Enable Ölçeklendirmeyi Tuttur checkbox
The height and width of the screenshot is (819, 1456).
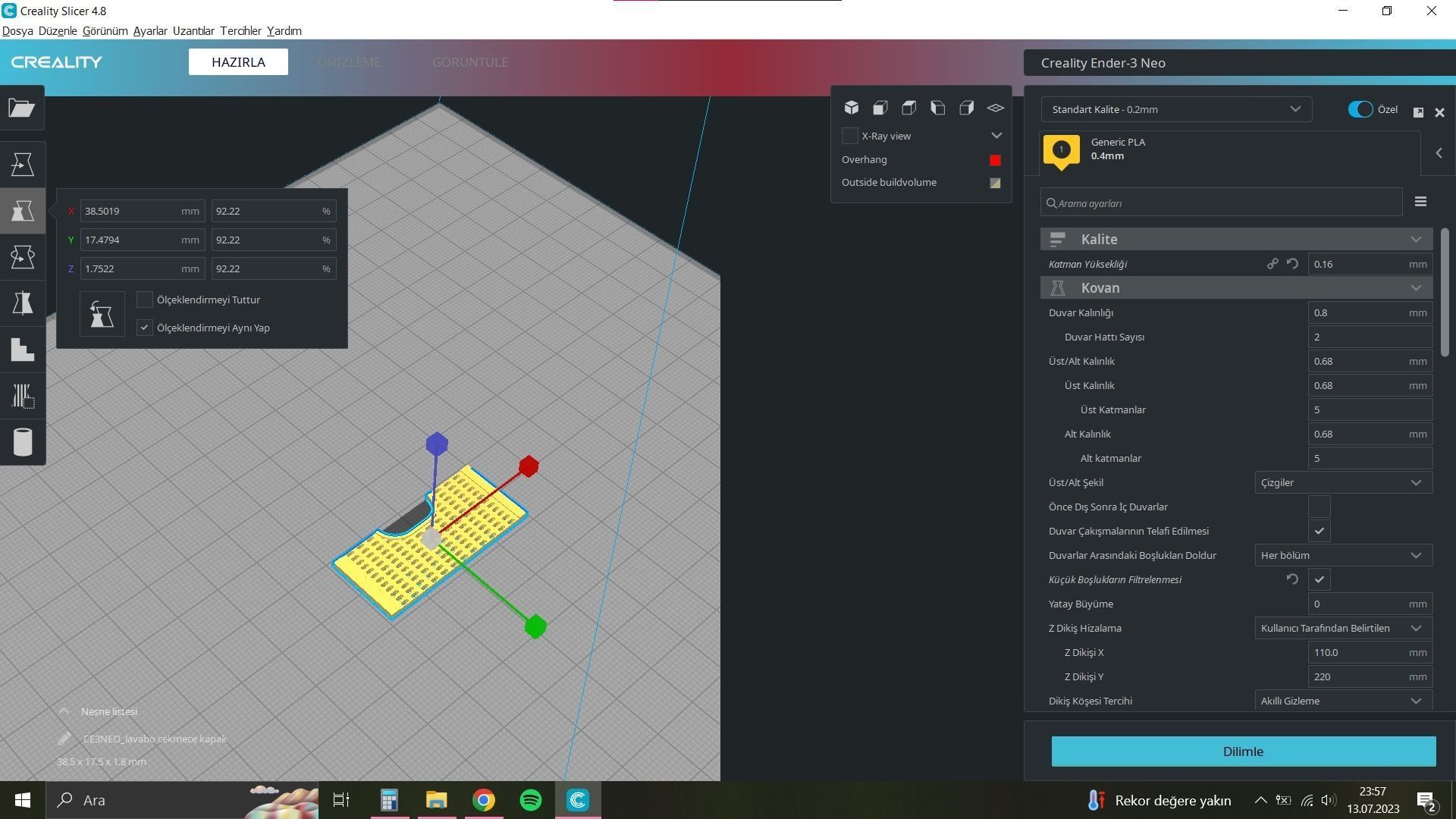pyautogui.click(x=144, y=300)
